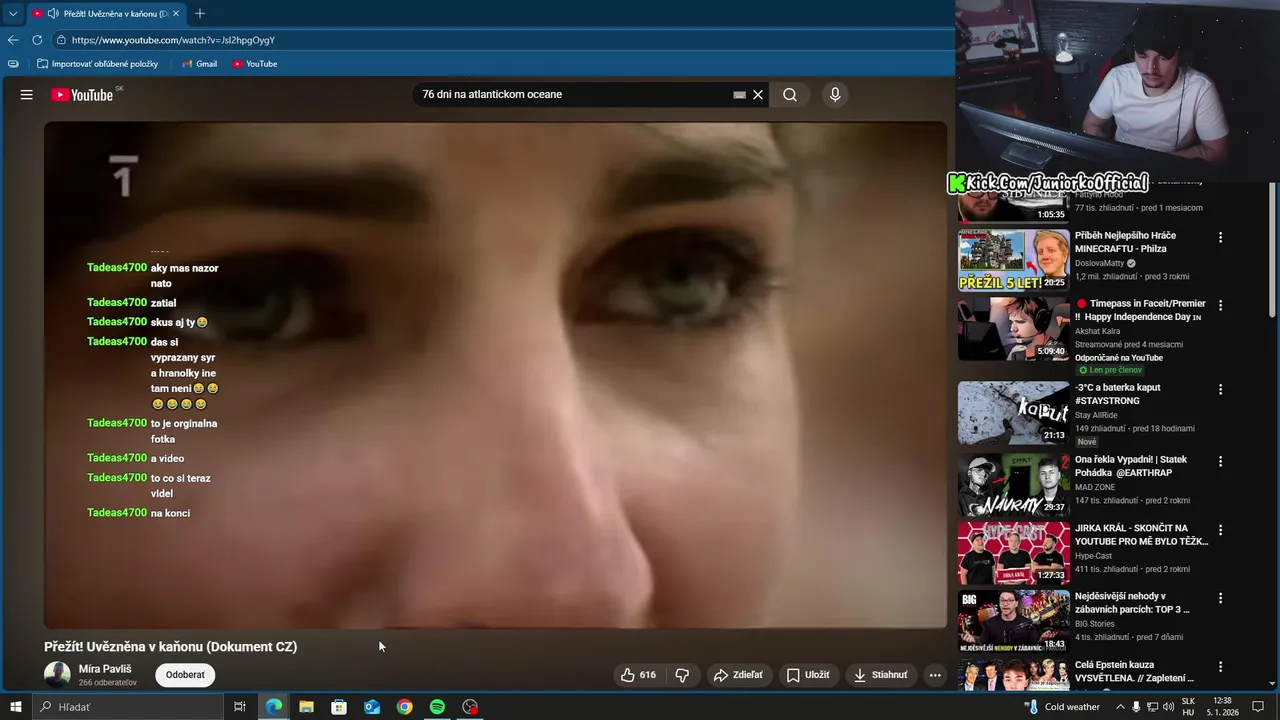
Task: Open the Míra Pavliš channel name
Action: (x=105, y=669)
